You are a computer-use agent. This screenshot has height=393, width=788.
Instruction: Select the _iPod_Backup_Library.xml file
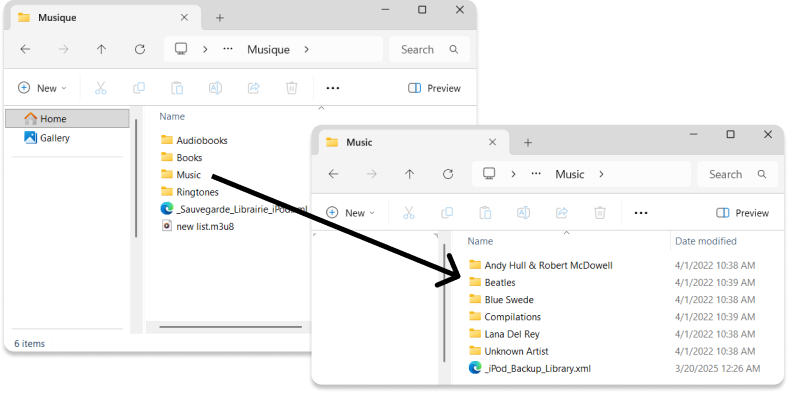coord(530,368)
